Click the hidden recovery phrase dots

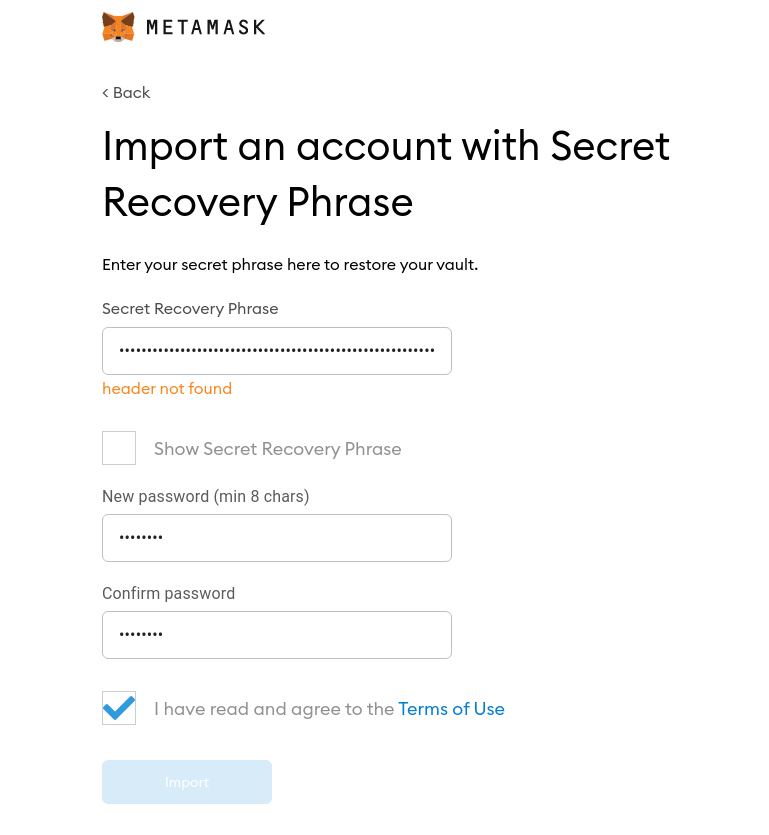277,348
